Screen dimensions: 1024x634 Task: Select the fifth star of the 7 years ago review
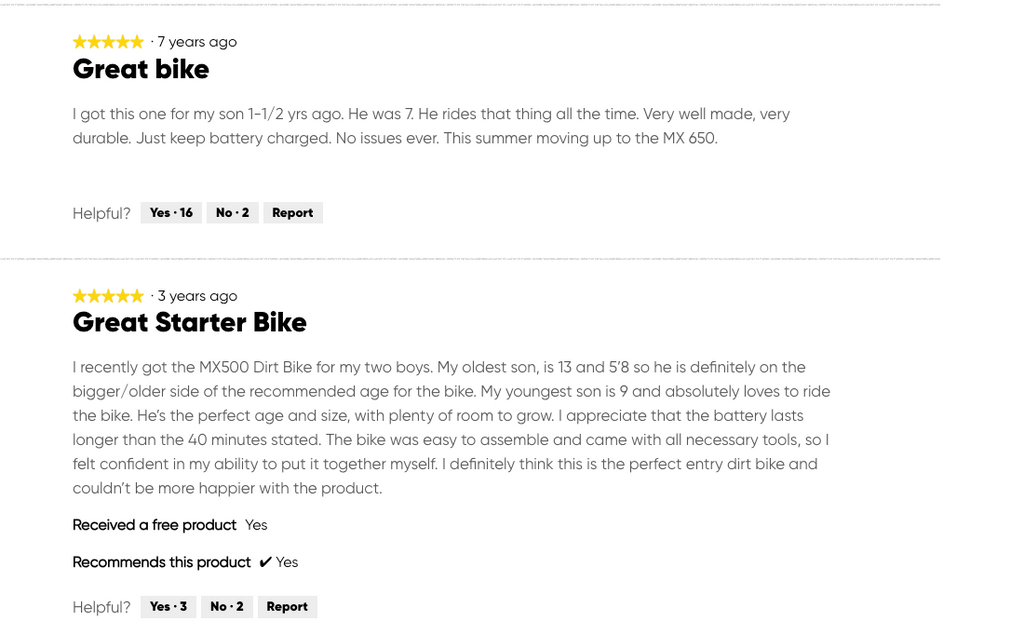click(x=137, y=42)
